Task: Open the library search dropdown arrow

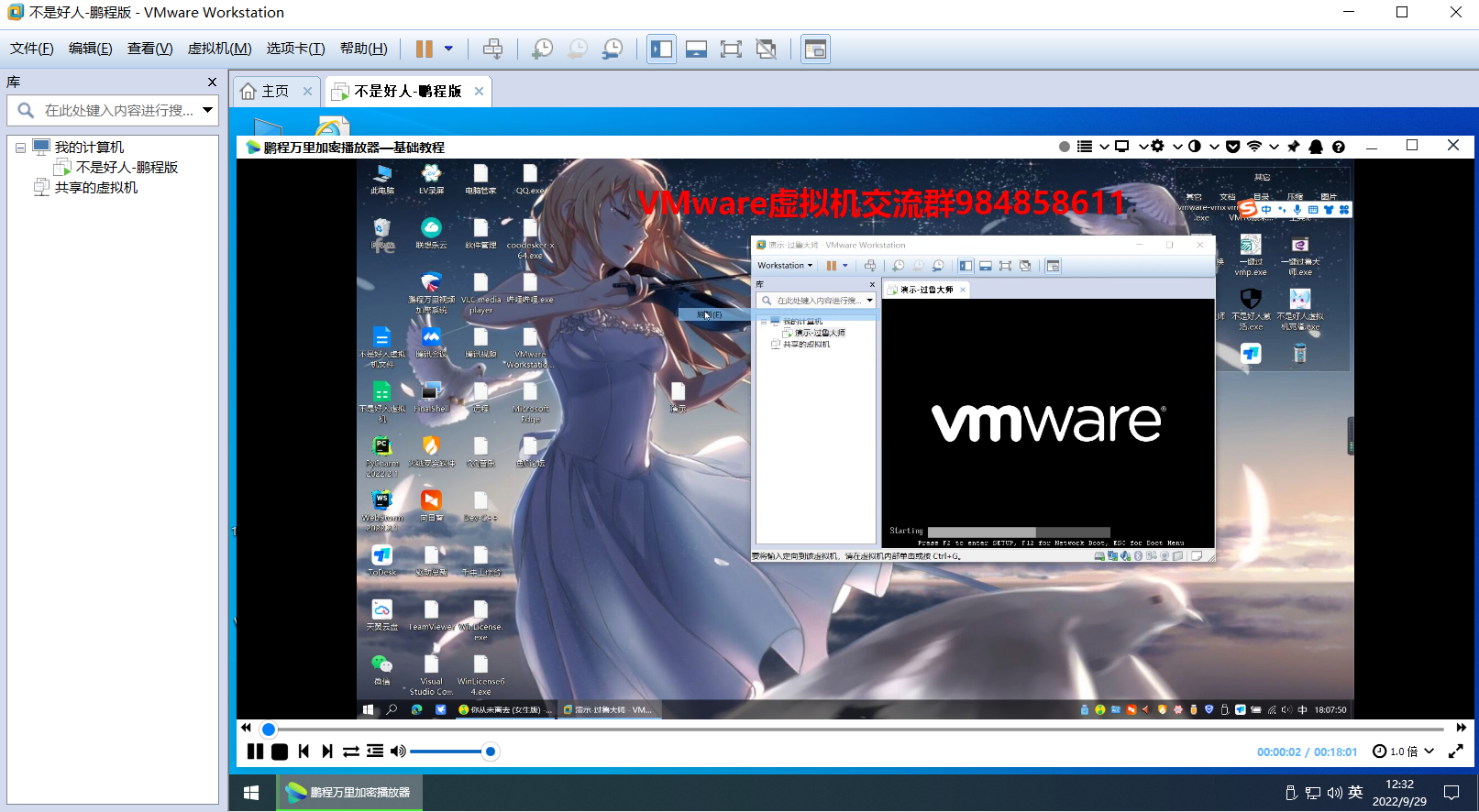Action: 208,110
